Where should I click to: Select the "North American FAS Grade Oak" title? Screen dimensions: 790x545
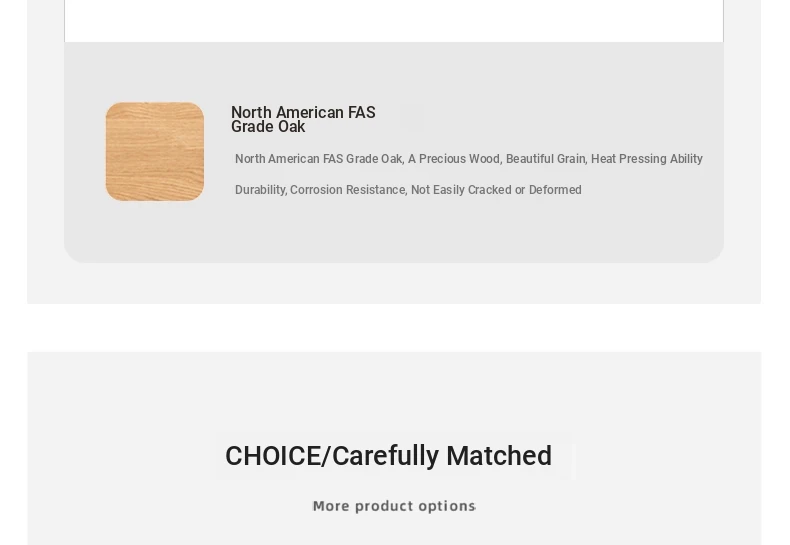[303, 119]
